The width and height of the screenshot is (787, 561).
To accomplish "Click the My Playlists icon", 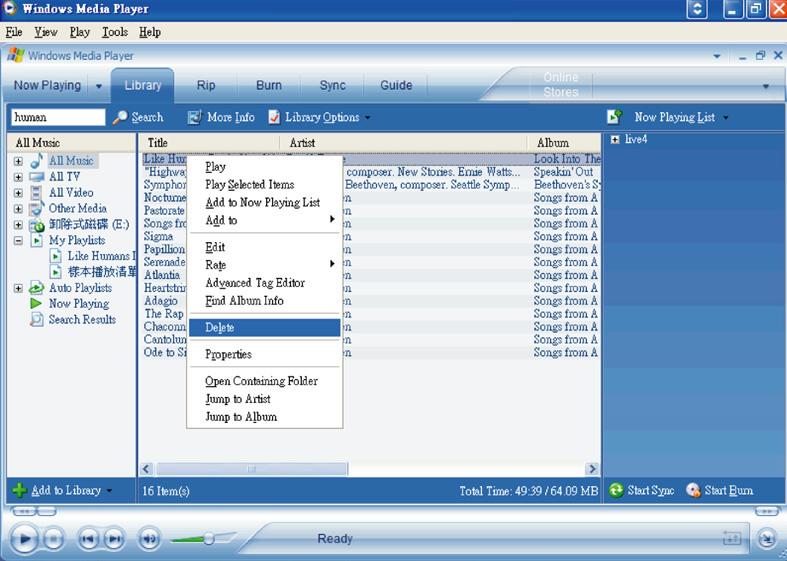I will [36, 240].
